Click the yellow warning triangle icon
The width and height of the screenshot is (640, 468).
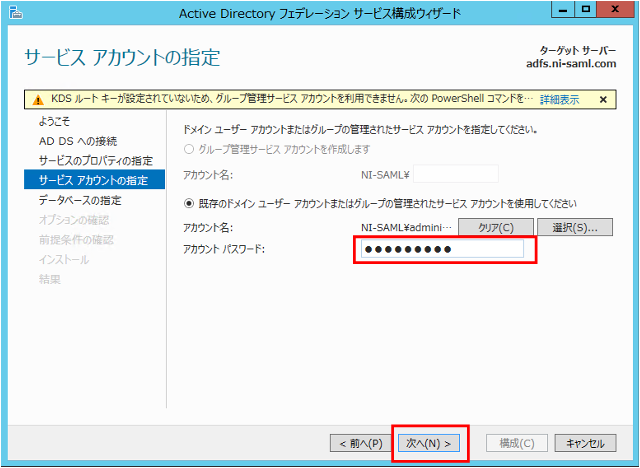(x=38, y=100)
